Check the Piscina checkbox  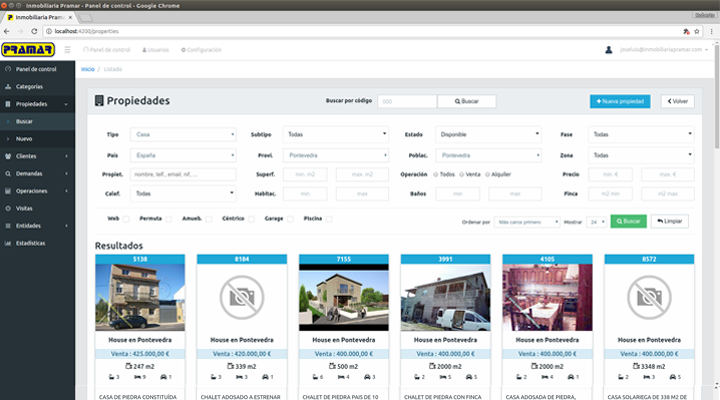click(x=329, y=219)
